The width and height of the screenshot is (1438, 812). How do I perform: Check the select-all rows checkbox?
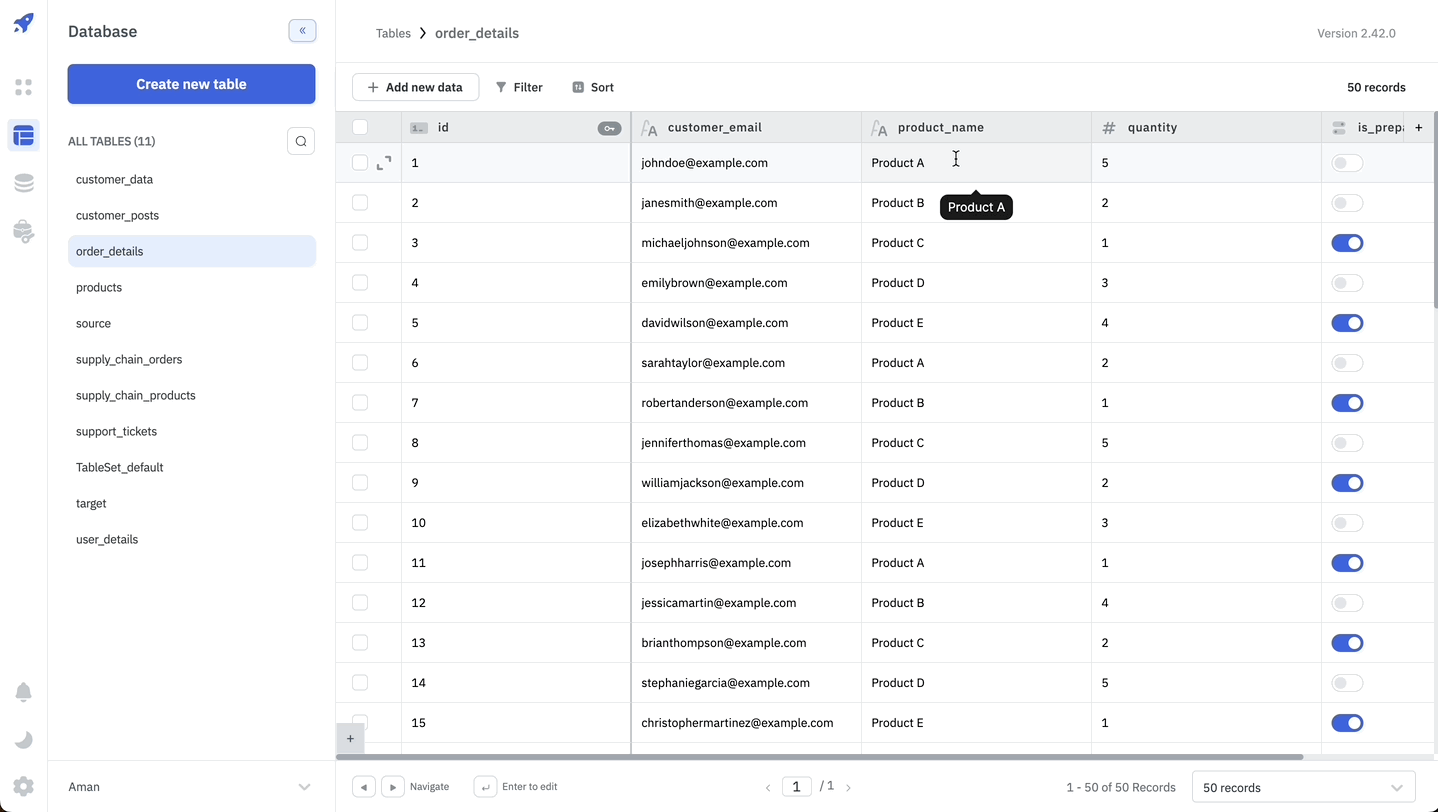360,127
